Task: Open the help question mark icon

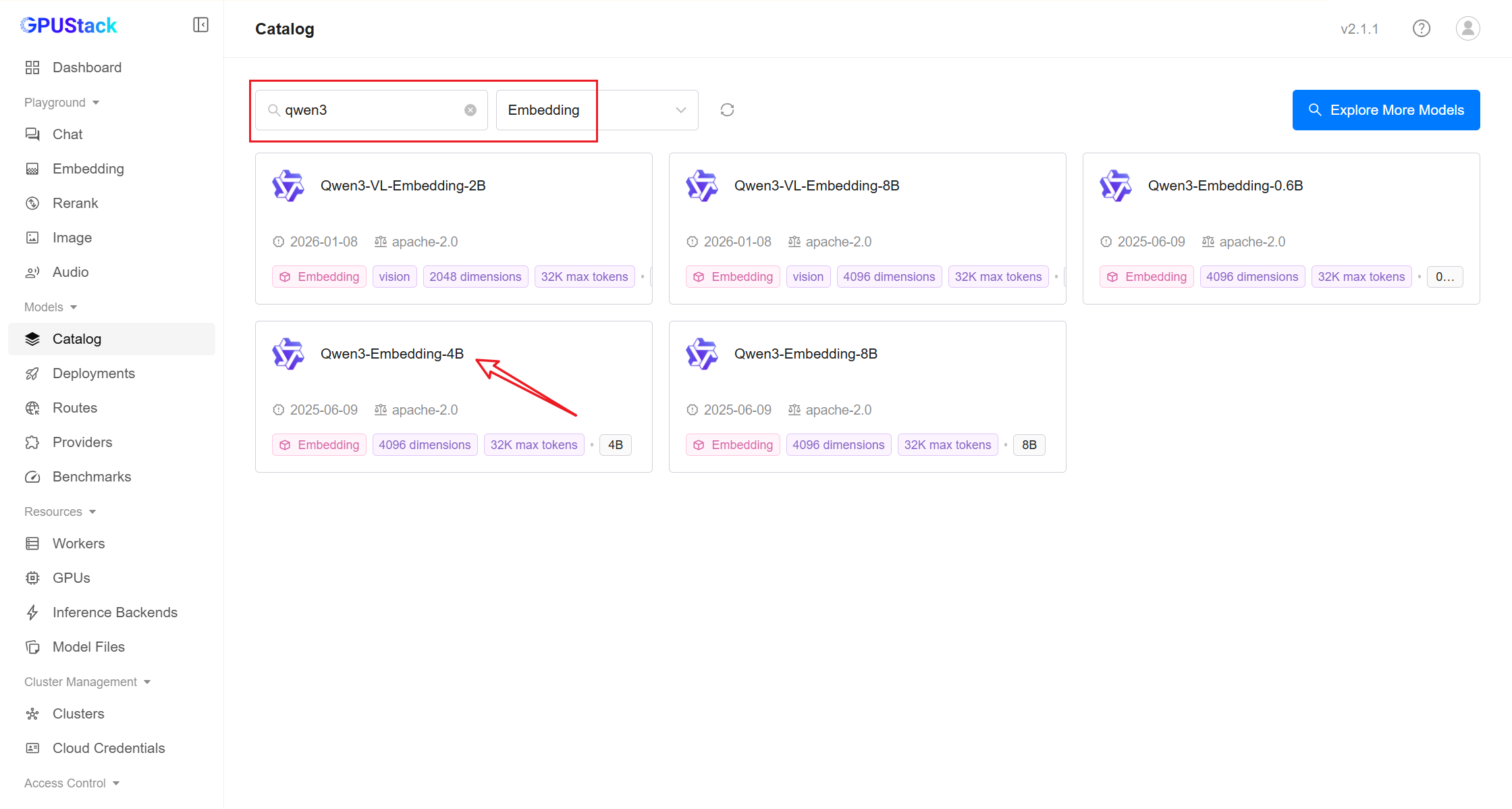Action: 1422,28
